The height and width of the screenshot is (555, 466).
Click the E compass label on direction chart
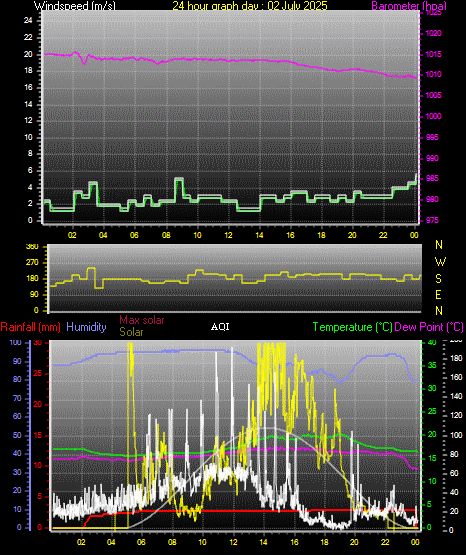[x=438, y=294]
